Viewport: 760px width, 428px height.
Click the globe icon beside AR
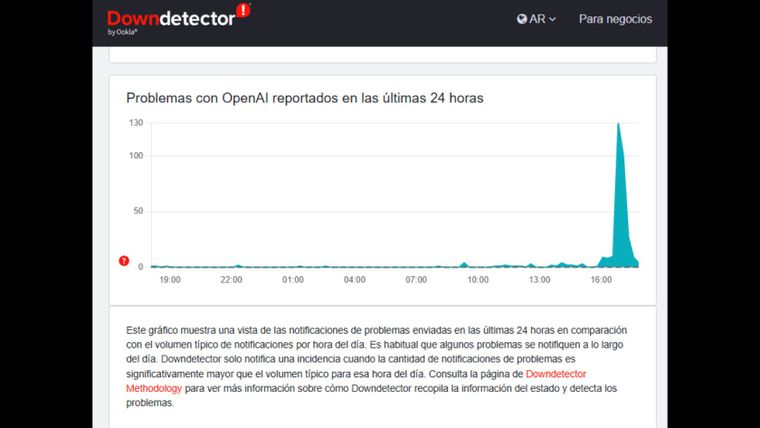coord(522,19)
